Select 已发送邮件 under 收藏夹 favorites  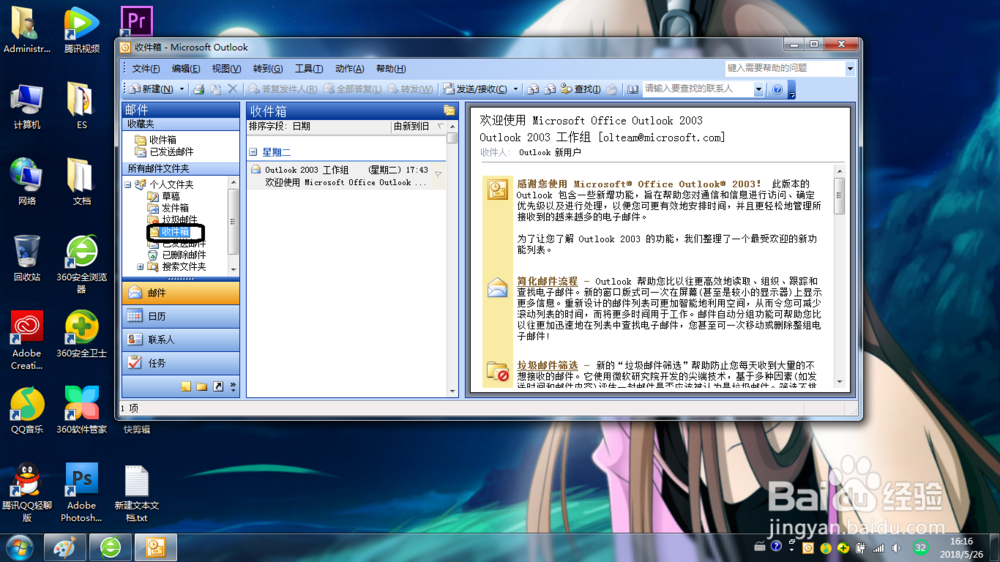click(x=171, y=152)
